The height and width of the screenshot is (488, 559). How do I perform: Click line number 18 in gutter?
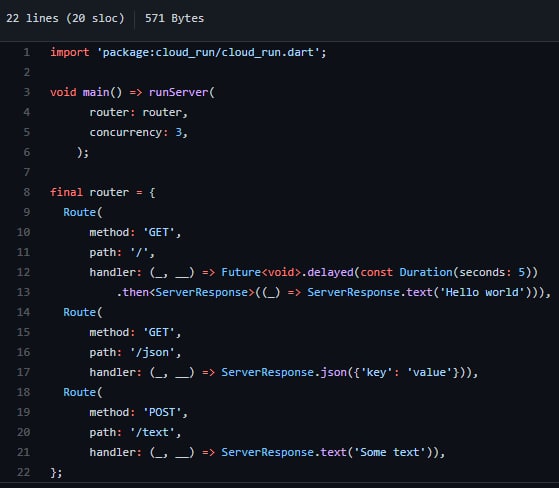[24, 392]
